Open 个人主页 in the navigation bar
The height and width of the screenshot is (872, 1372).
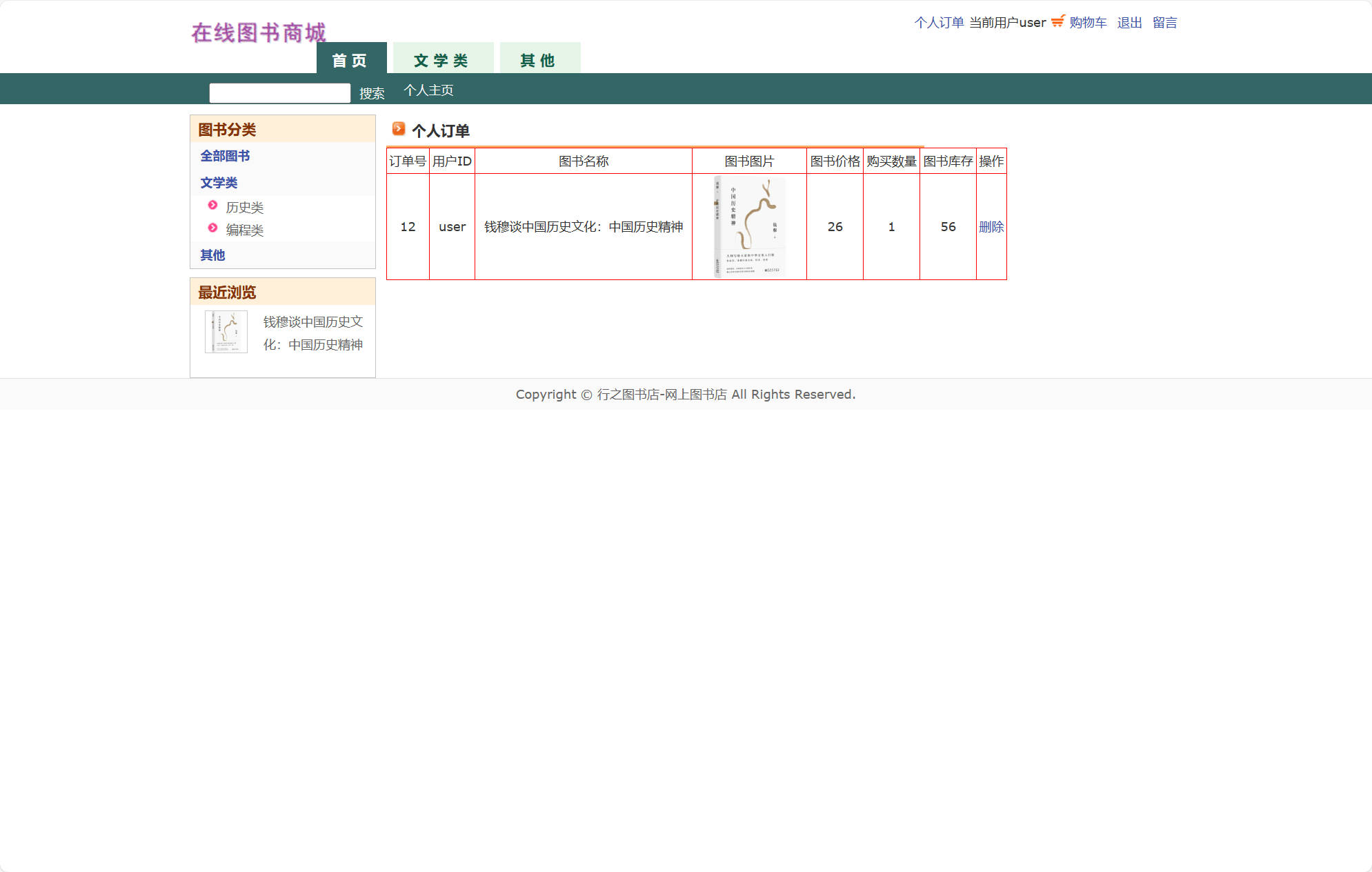tap(428, 90)
